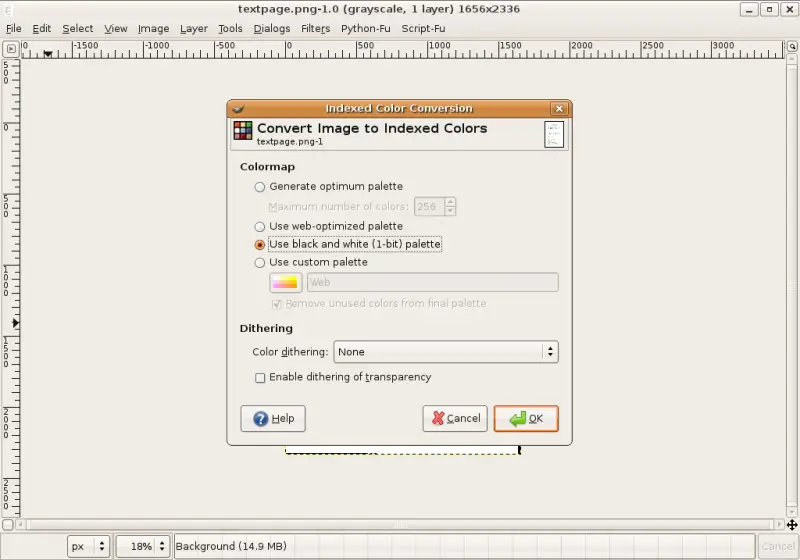Open the Filters menu
The image size is (800, 560).
coord(315,29)
